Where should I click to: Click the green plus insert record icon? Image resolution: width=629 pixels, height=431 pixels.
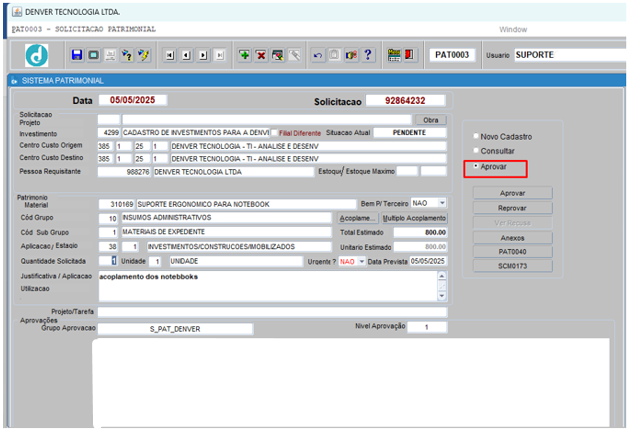(x=244, y=55)
